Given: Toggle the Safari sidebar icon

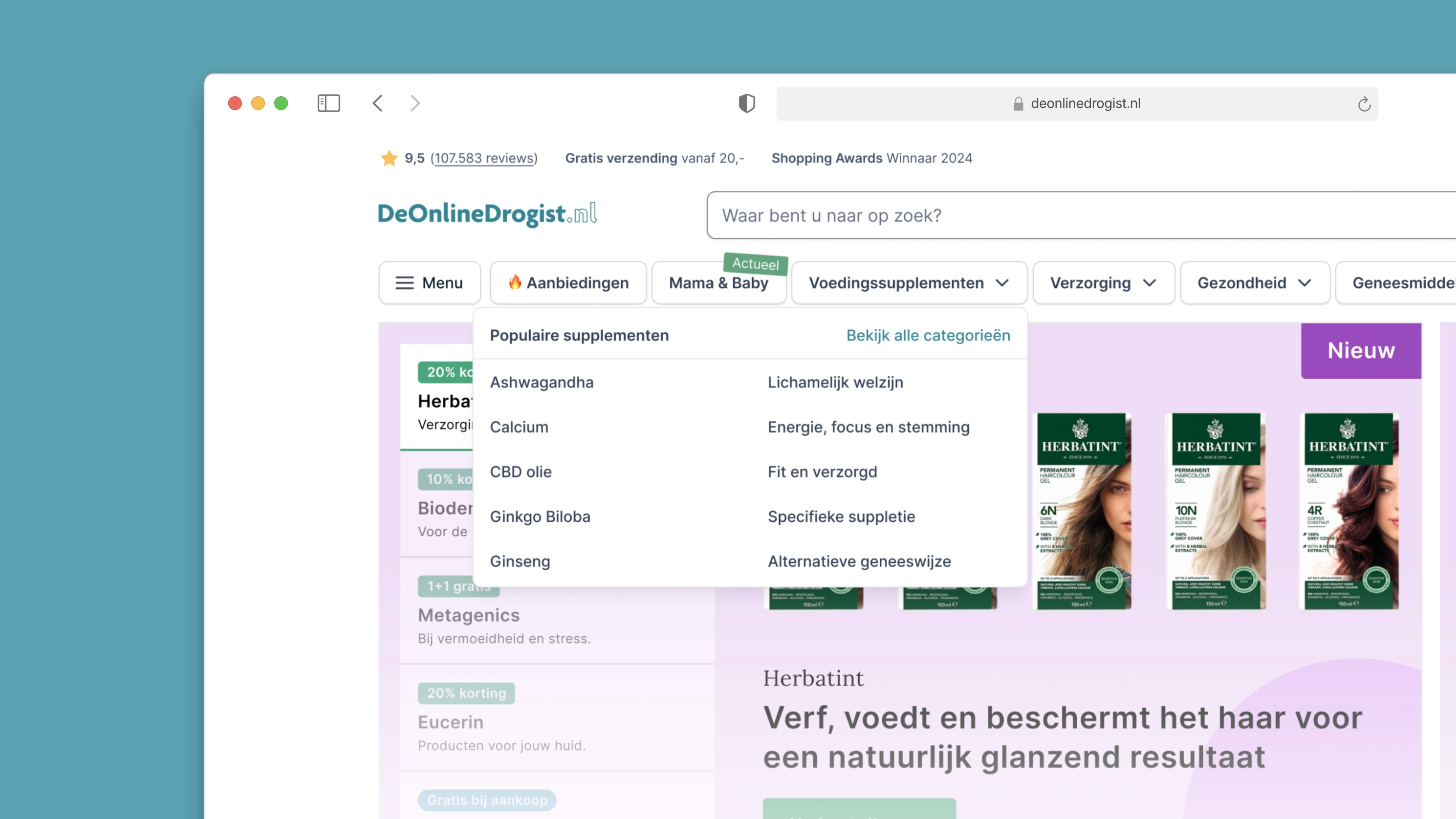Looking at the screenshot, I should [328, 103].
